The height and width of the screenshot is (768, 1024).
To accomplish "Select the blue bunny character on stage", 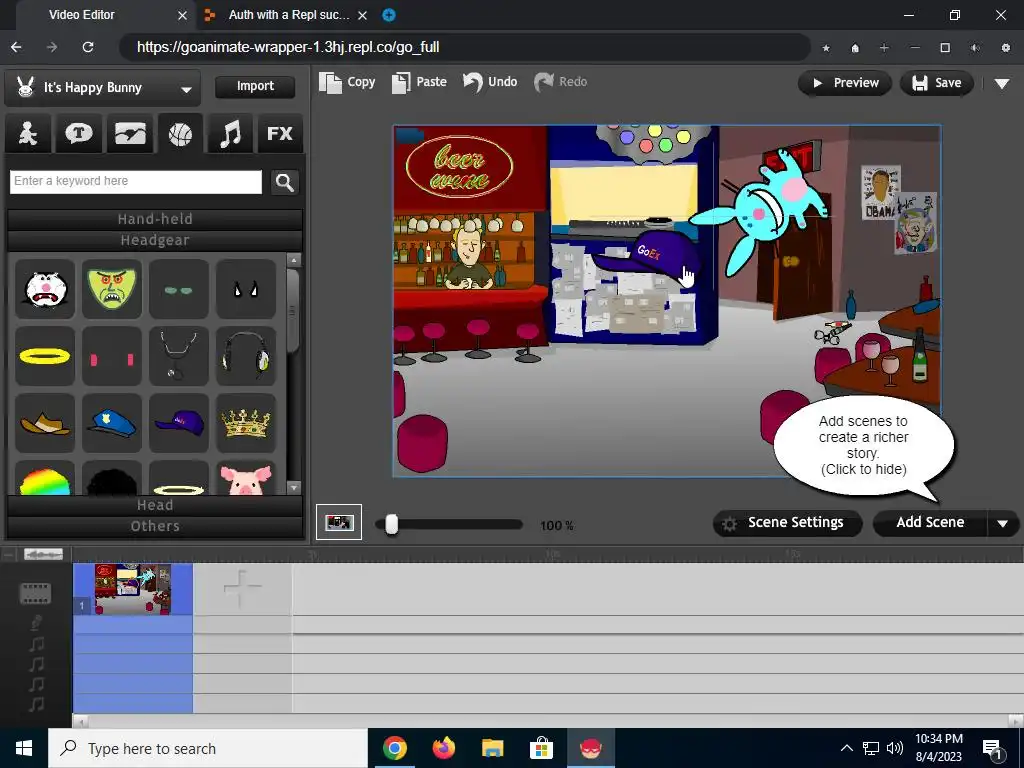I will [761, 212].
